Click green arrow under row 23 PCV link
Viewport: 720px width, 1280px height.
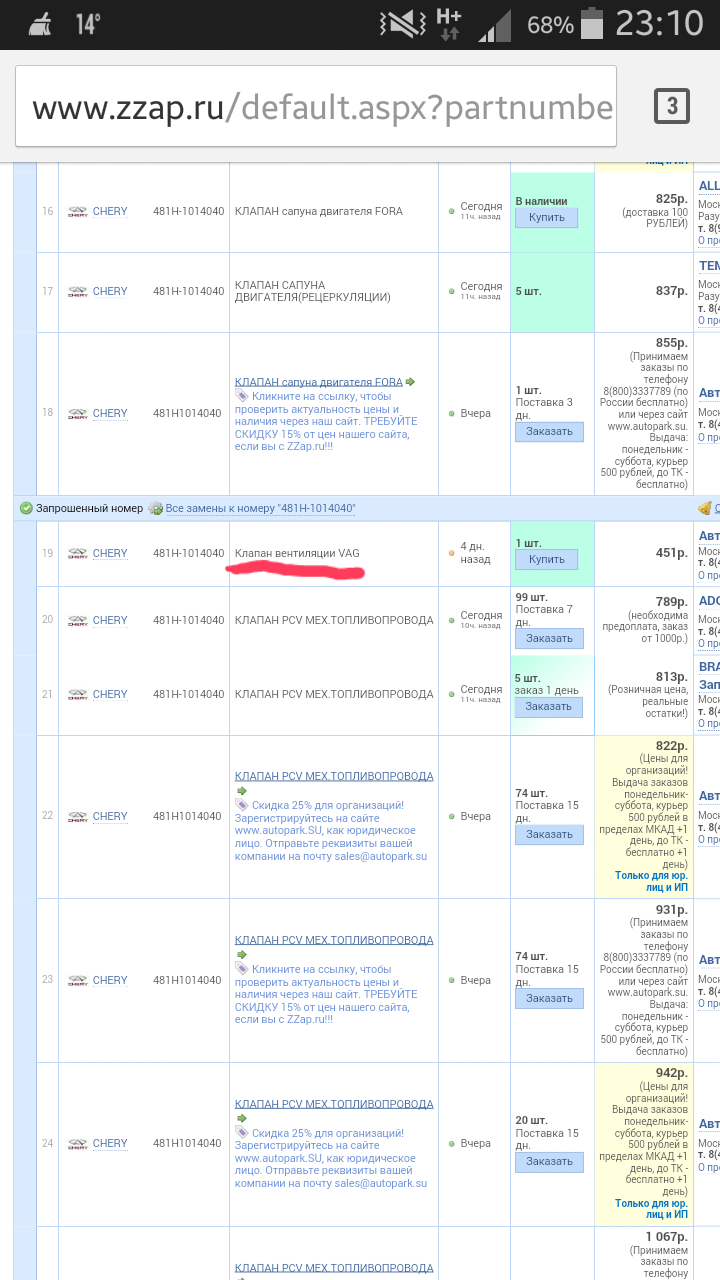tap(241, 955)
